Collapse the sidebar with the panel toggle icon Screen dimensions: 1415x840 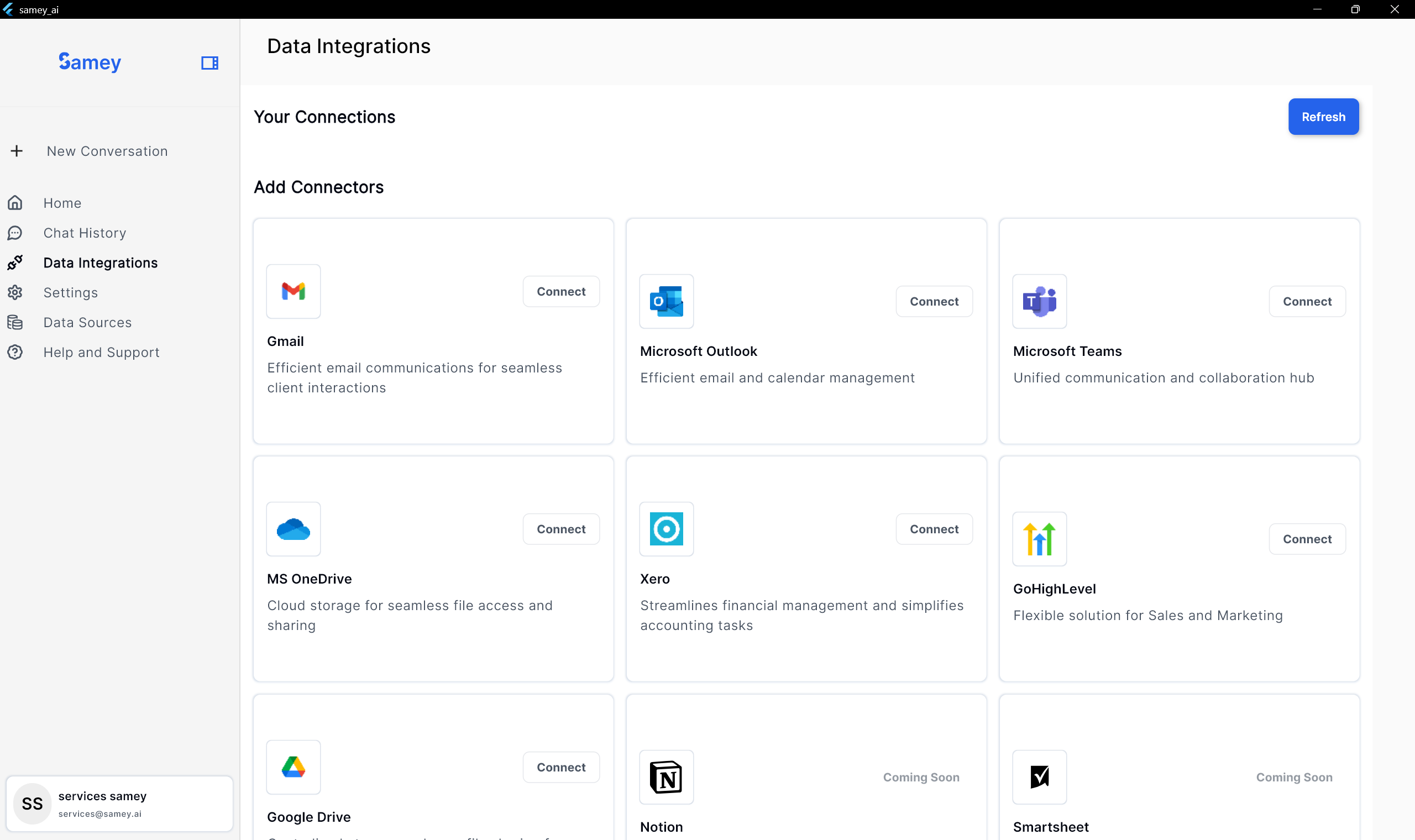210,63
